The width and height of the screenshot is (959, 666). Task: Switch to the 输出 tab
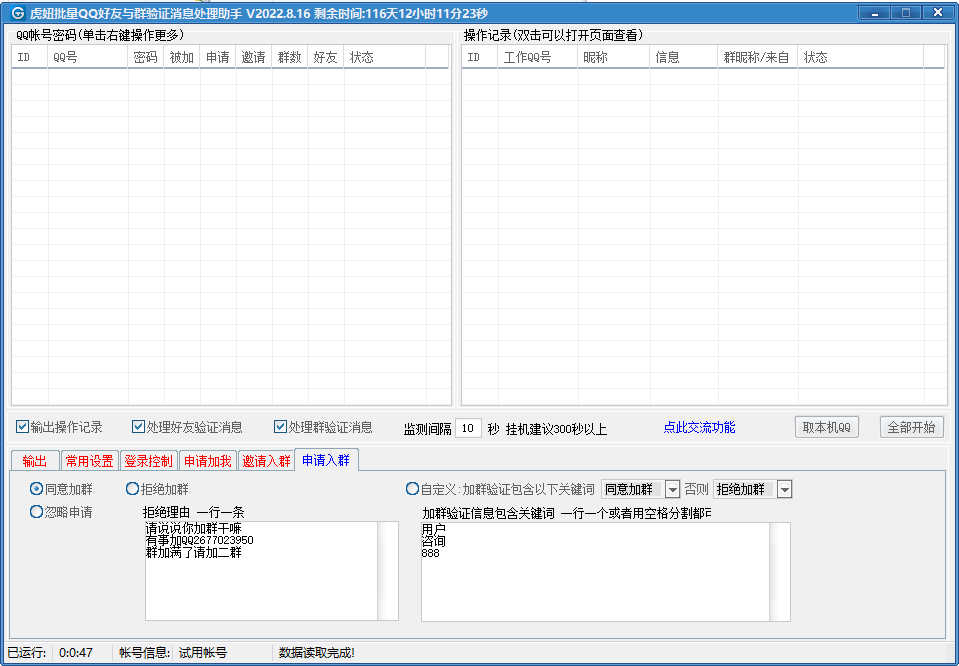pyautogui.click(x=35, y=461)
